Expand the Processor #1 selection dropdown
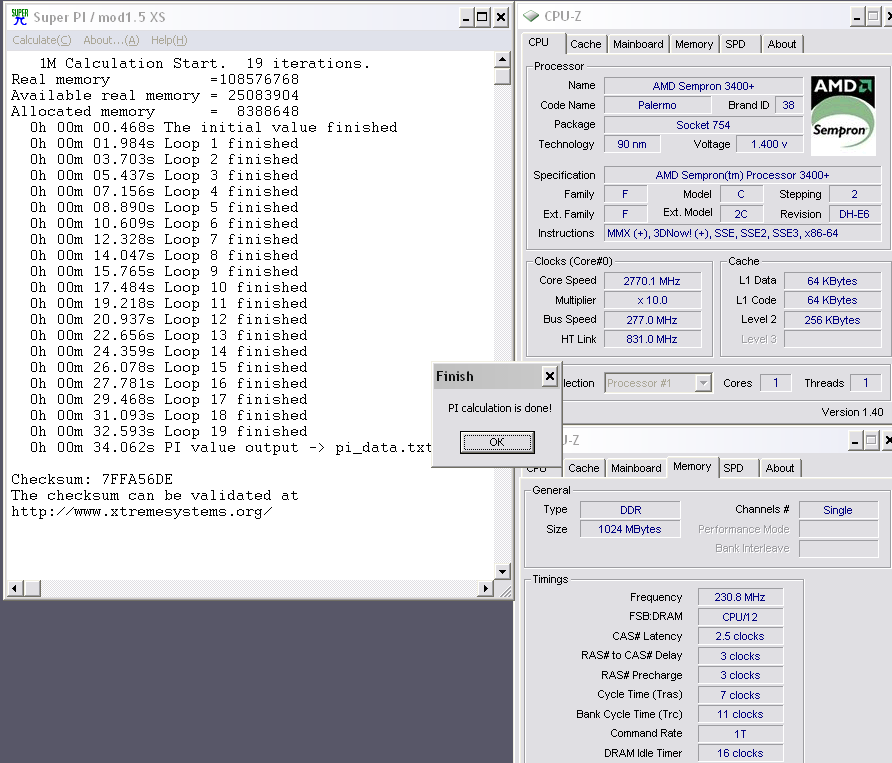This screenshot has width=892, height=763. [x=703, y=383]
